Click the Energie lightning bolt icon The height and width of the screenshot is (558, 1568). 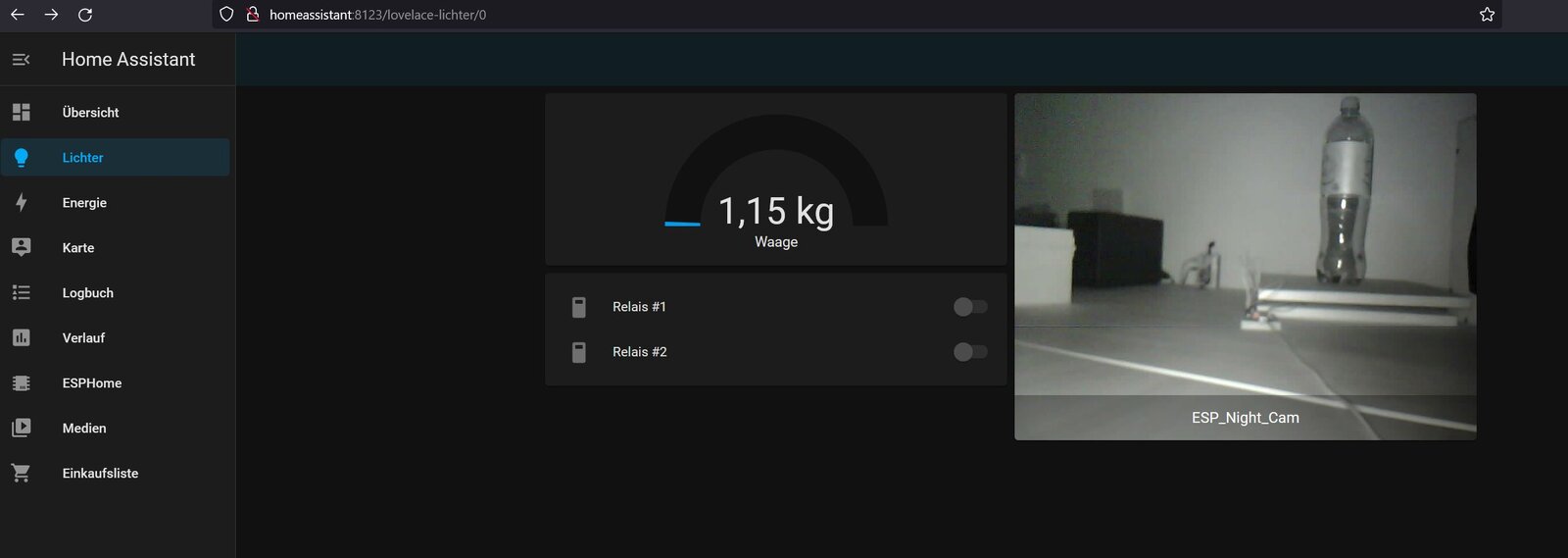(22, 203)
